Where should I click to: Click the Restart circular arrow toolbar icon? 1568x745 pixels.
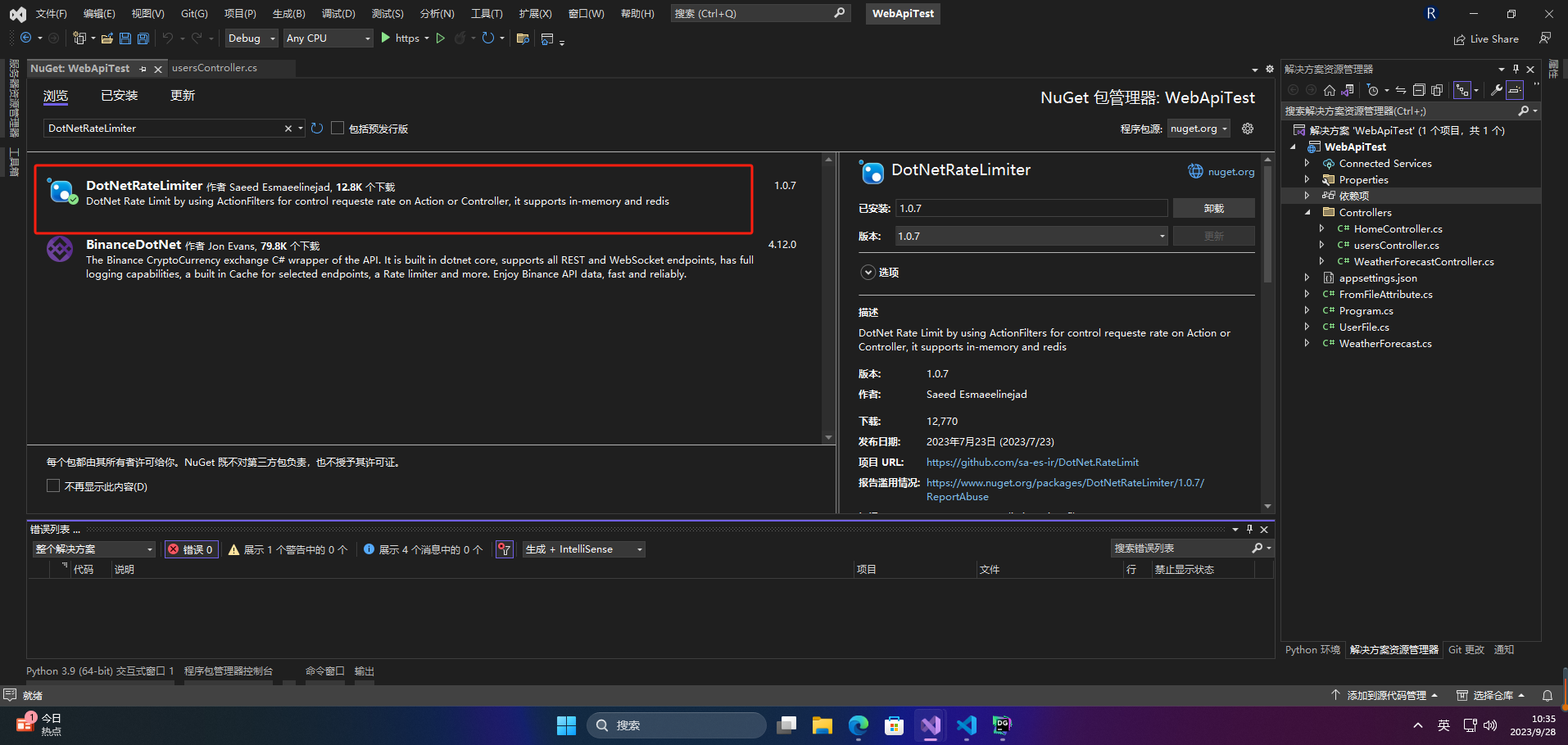tap(488, 38)
